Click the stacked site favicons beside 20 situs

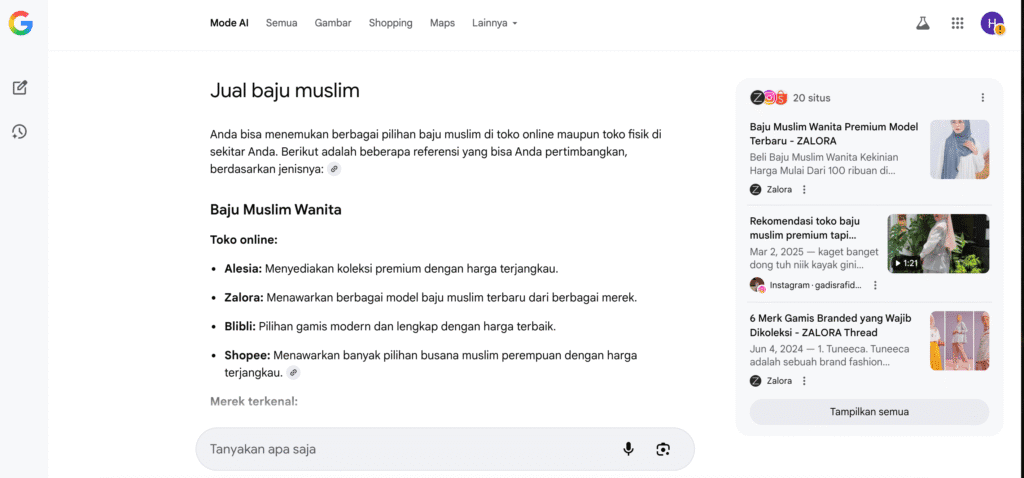[x=769, y=98]
